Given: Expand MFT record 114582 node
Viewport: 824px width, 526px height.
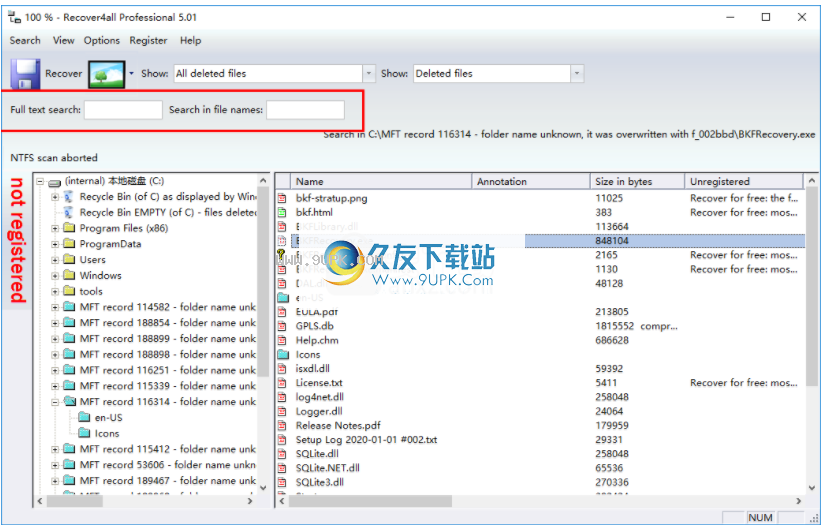Looking at the screenshot, I should (55, 307).
